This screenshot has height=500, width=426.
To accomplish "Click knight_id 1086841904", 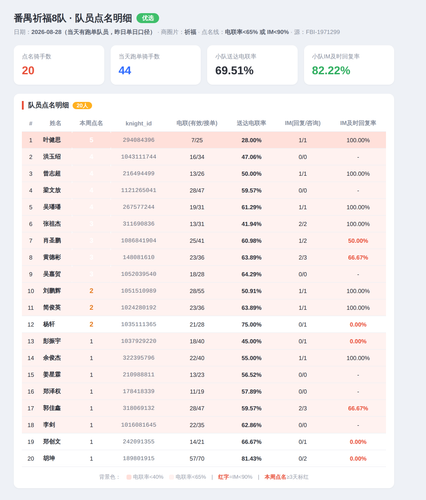I will pos(139,240).
